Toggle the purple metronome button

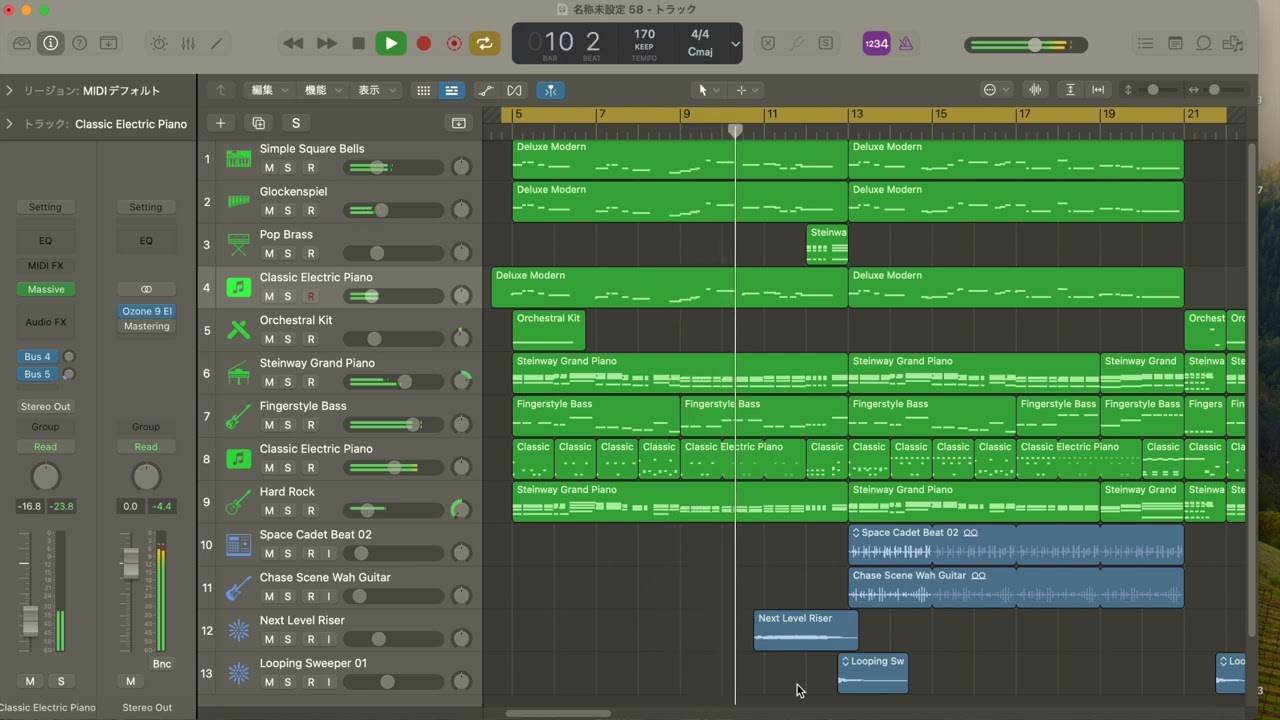tap(906, 44)
